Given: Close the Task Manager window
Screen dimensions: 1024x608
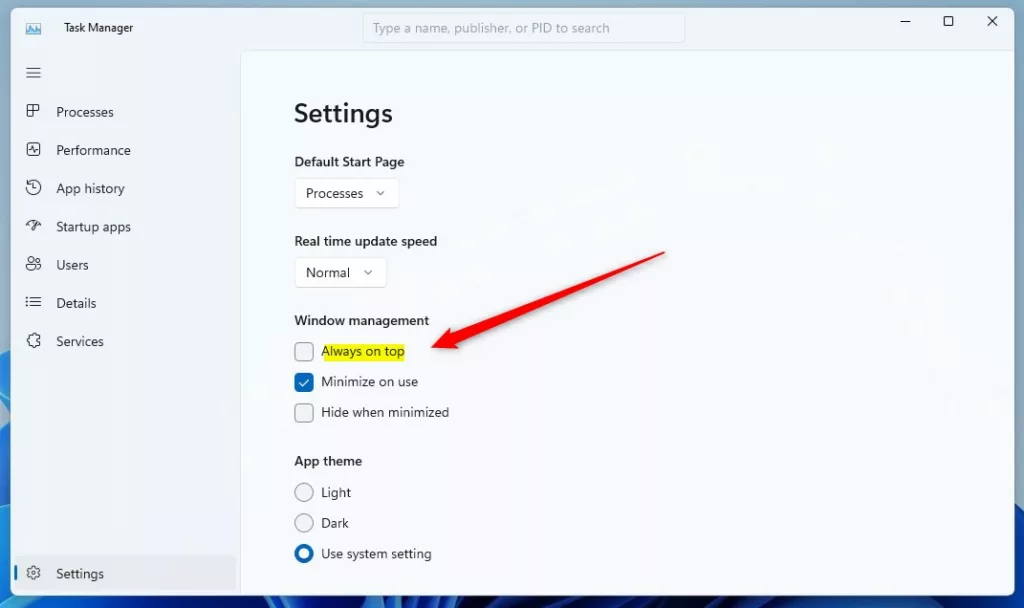Looking at the screenshot, I should point(992,22).
